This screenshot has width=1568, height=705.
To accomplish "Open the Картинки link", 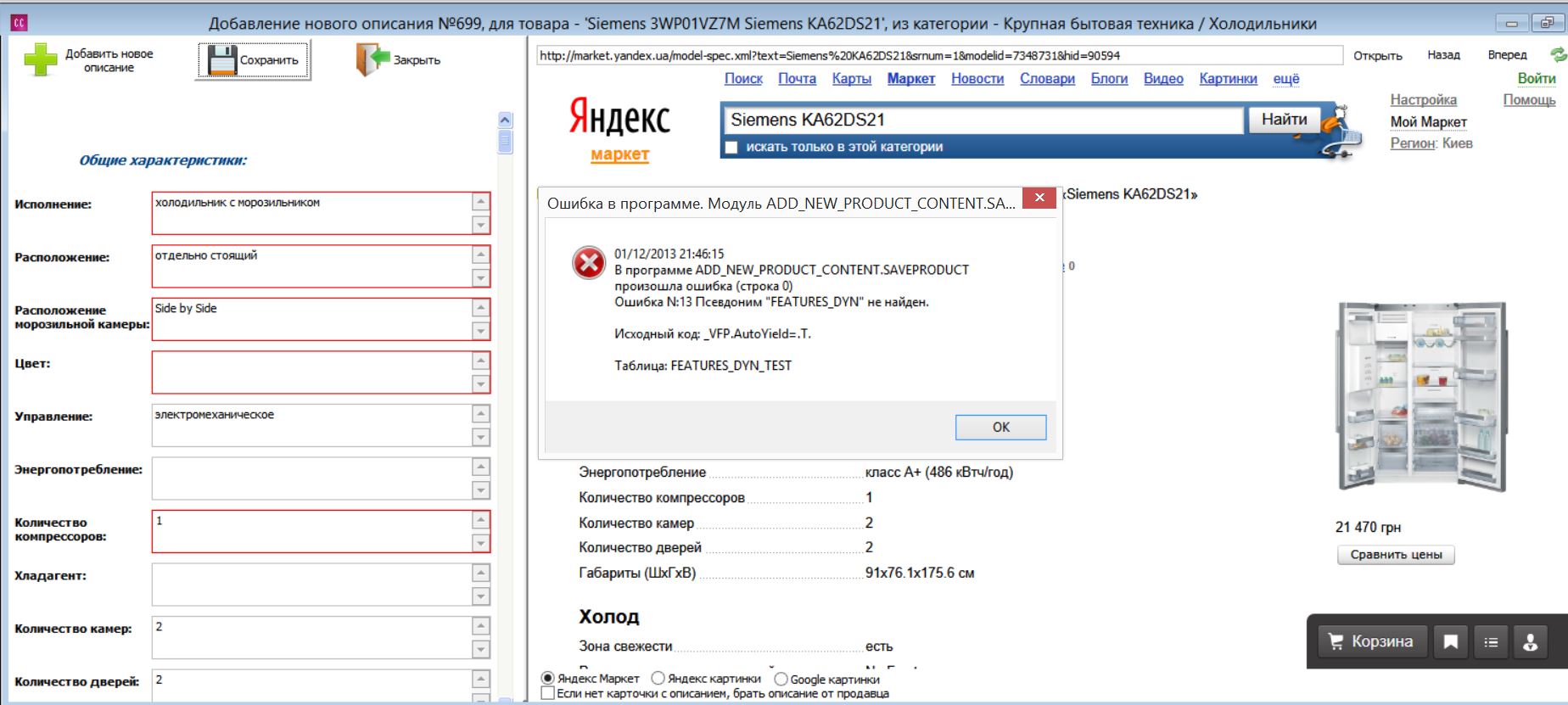I will pos(1228,79).
